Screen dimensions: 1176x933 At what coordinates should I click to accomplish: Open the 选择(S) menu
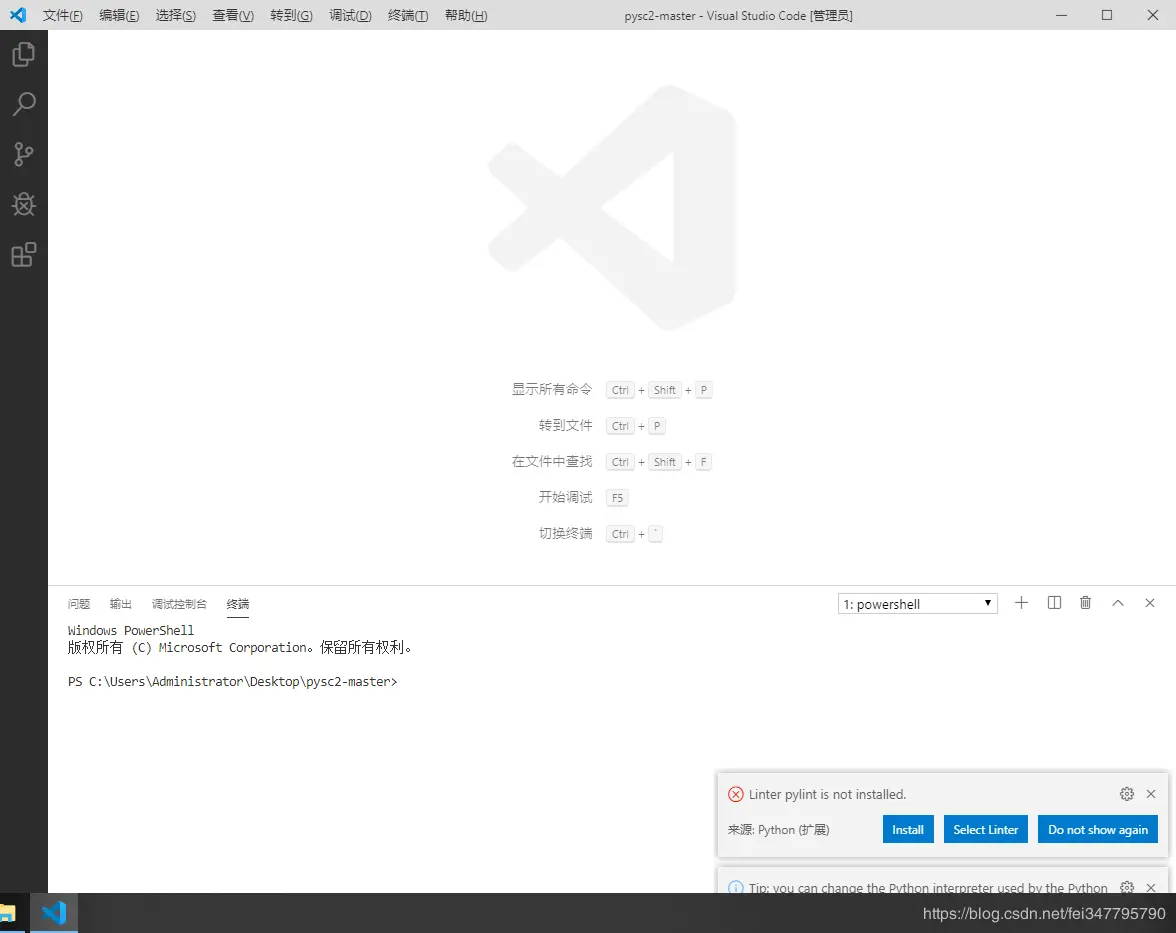[x=176, y=16]
